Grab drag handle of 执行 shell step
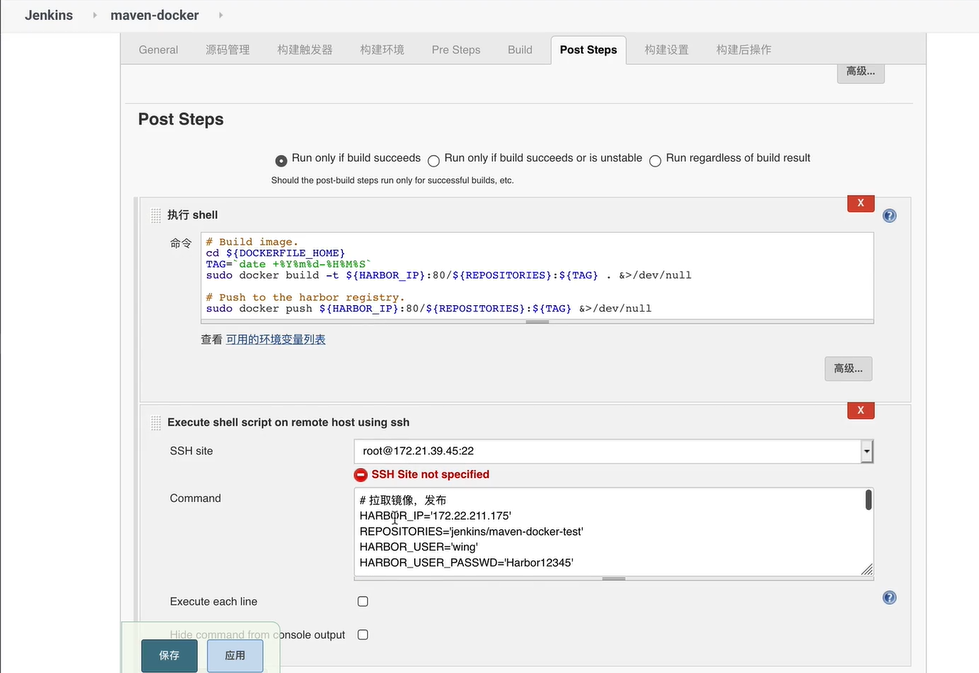This screenshot has width=979, height=673. 156,215
